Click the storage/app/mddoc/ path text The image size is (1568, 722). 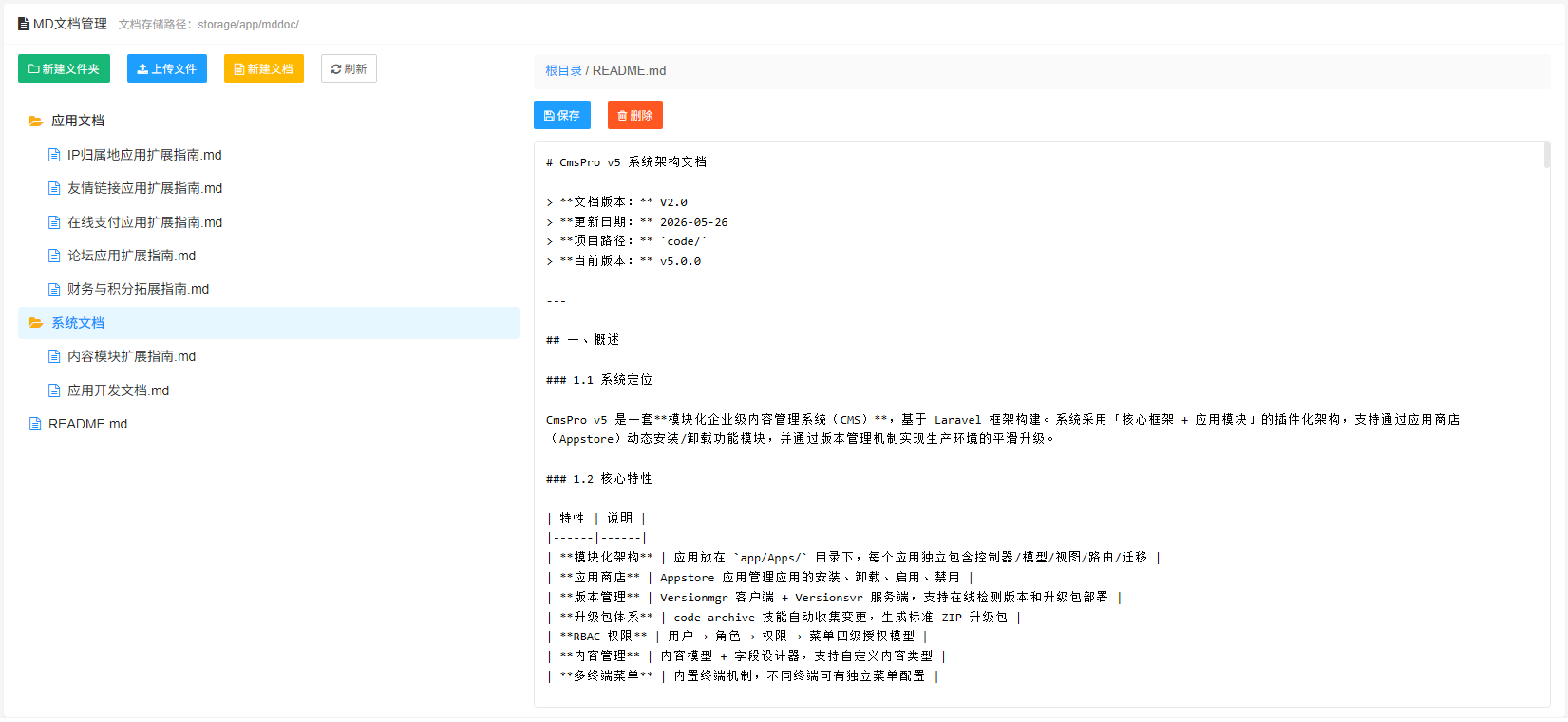tap(248, 25)
